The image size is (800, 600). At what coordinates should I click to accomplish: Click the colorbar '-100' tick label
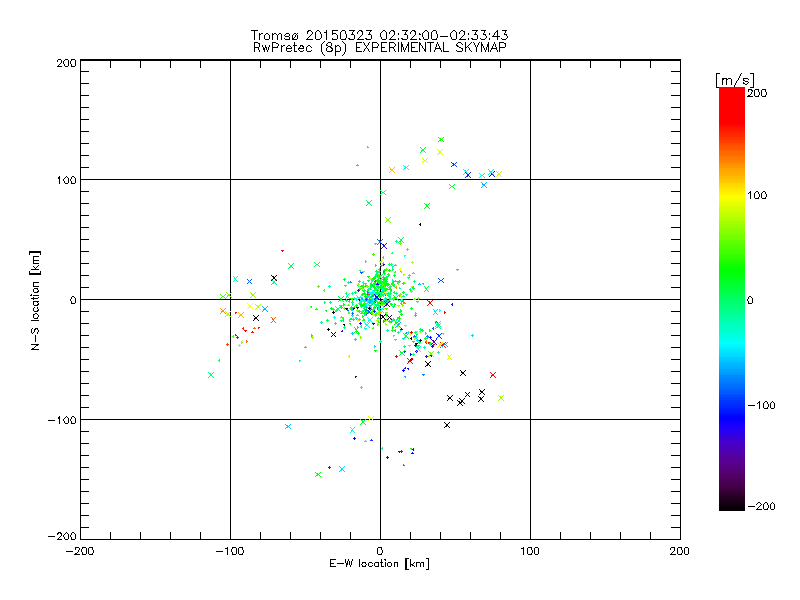[762, 405]
